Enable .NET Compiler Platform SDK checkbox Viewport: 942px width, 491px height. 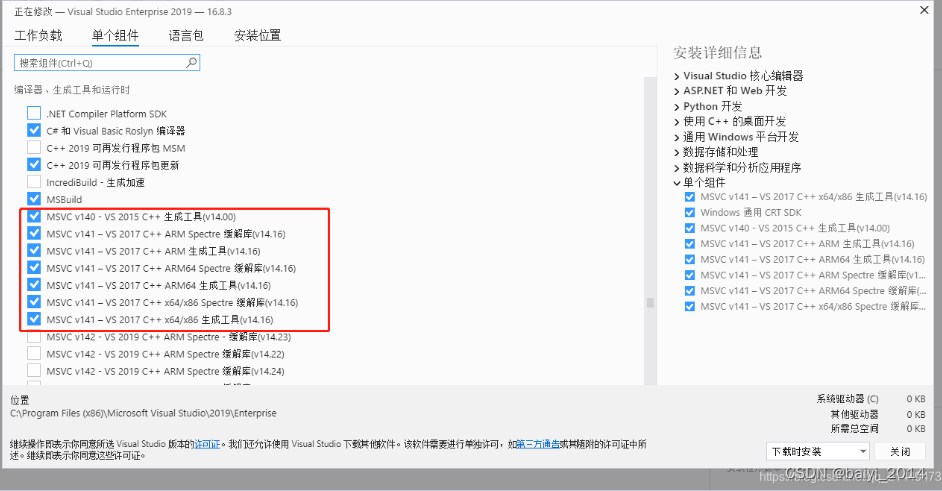[34, 113]
